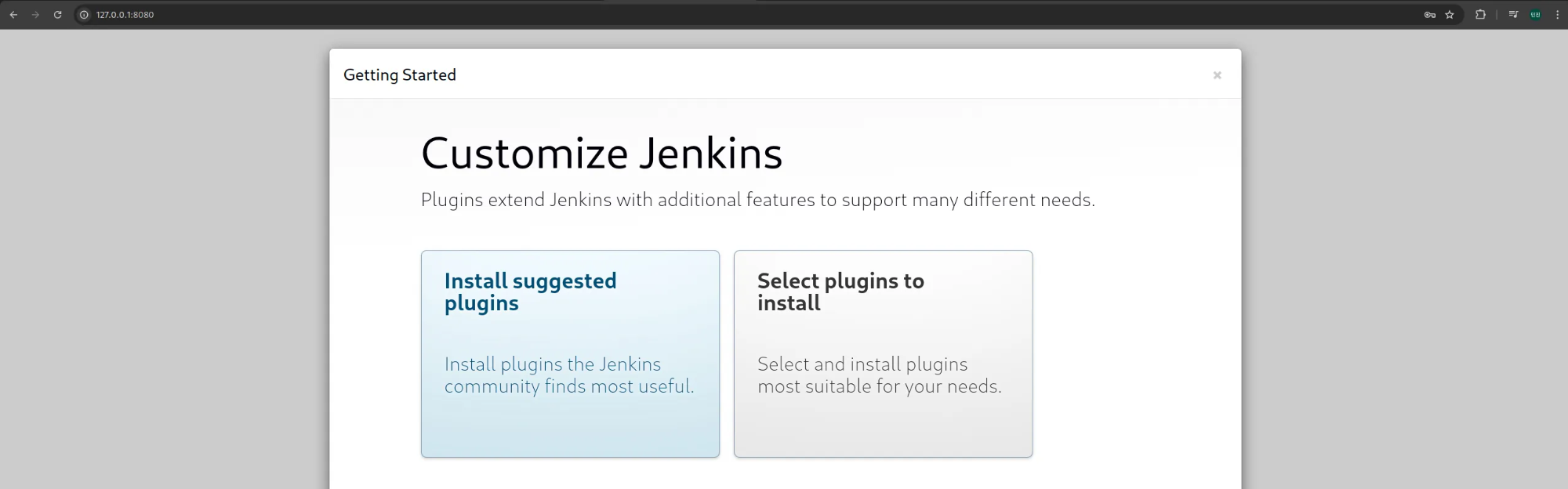Open the saved passwords key icon

pyautogui.click(x=1430, y=15)
